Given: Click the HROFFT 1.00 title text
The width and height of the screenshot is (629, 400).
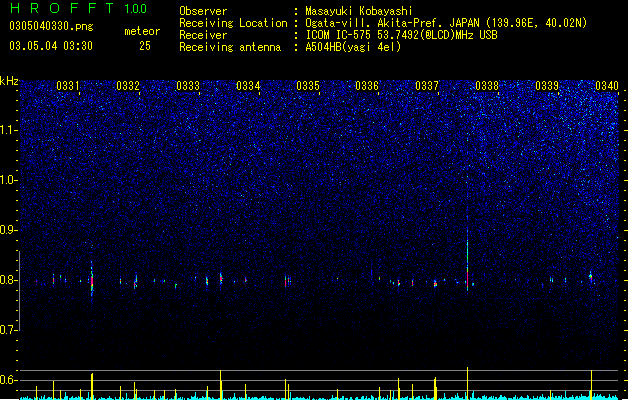Looking at the screenshot, I should (78, 8).
